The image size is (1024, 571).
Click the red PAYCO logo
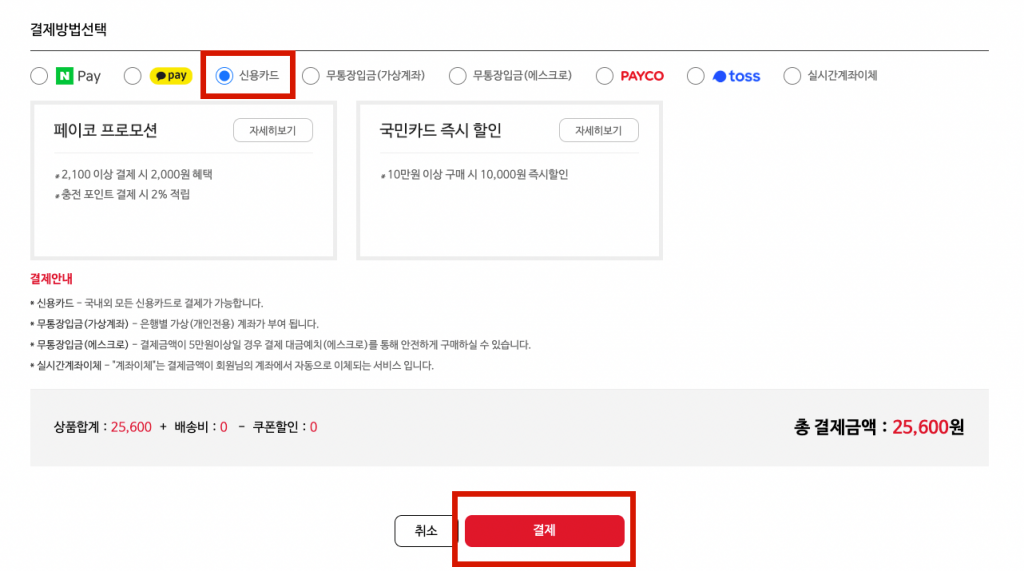point(642,76)
